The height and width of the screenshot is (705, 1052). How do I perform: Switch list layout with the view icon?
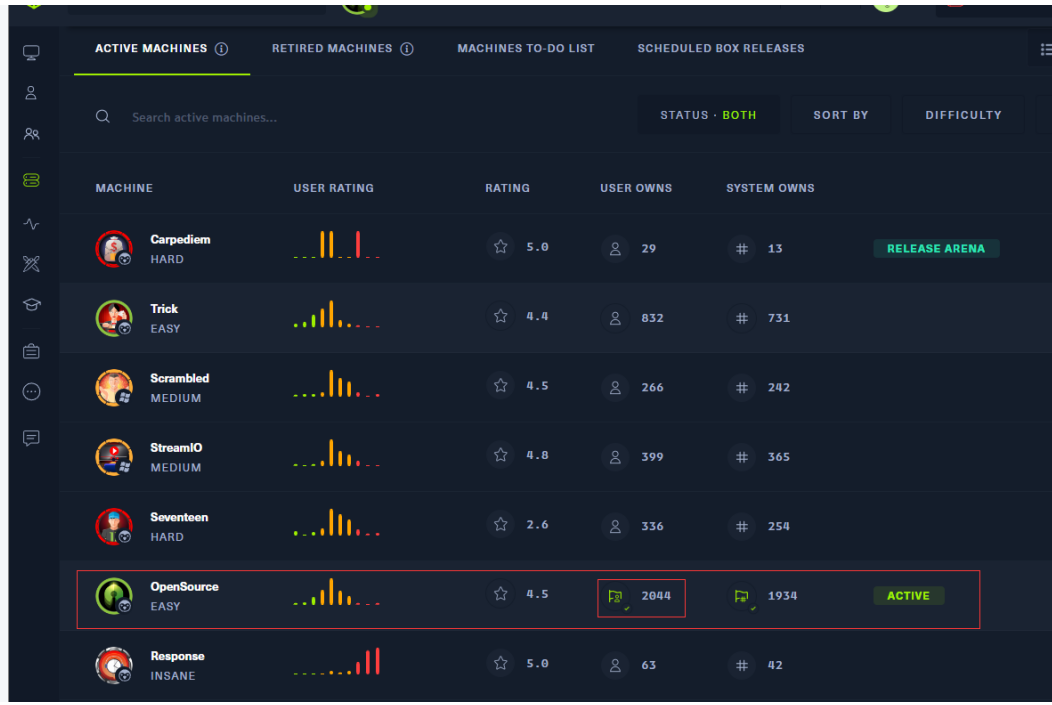point(1046,48)
